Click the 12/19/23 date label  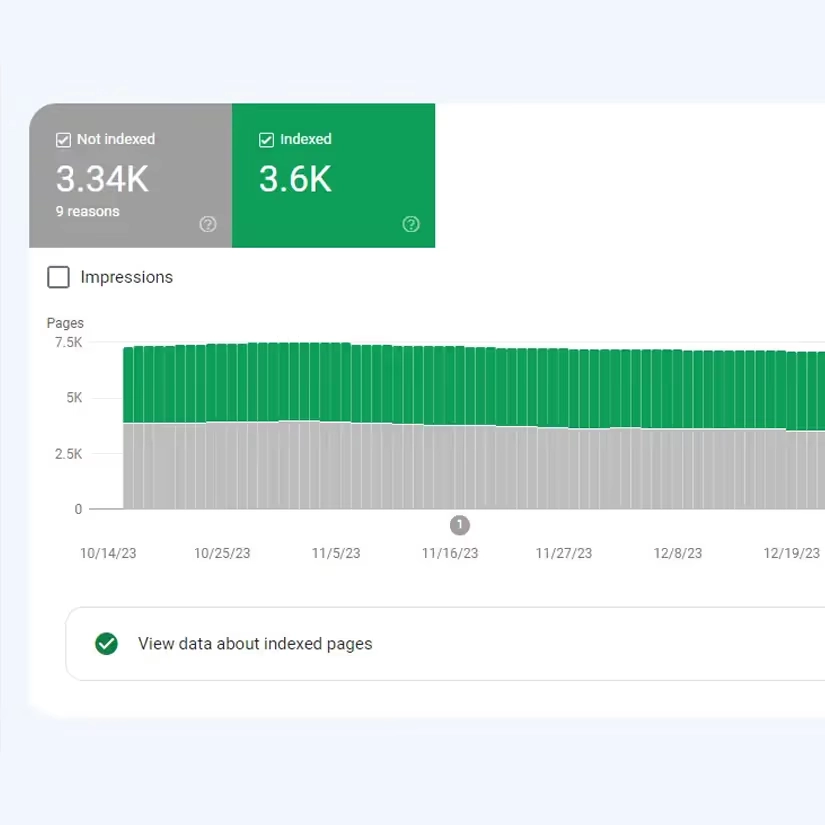pos(792,554)
